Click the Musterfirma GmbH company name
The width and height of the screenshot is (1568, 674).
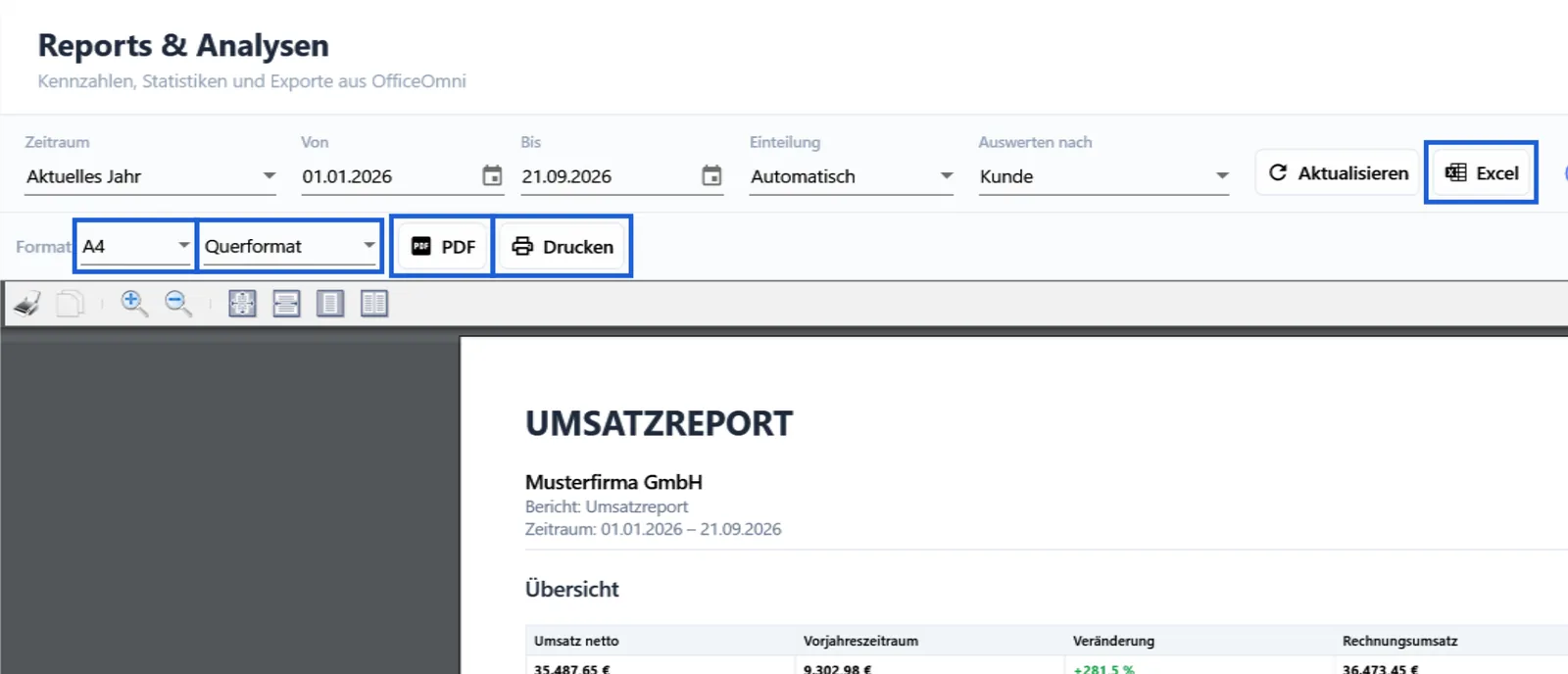[x=613, y=482]
